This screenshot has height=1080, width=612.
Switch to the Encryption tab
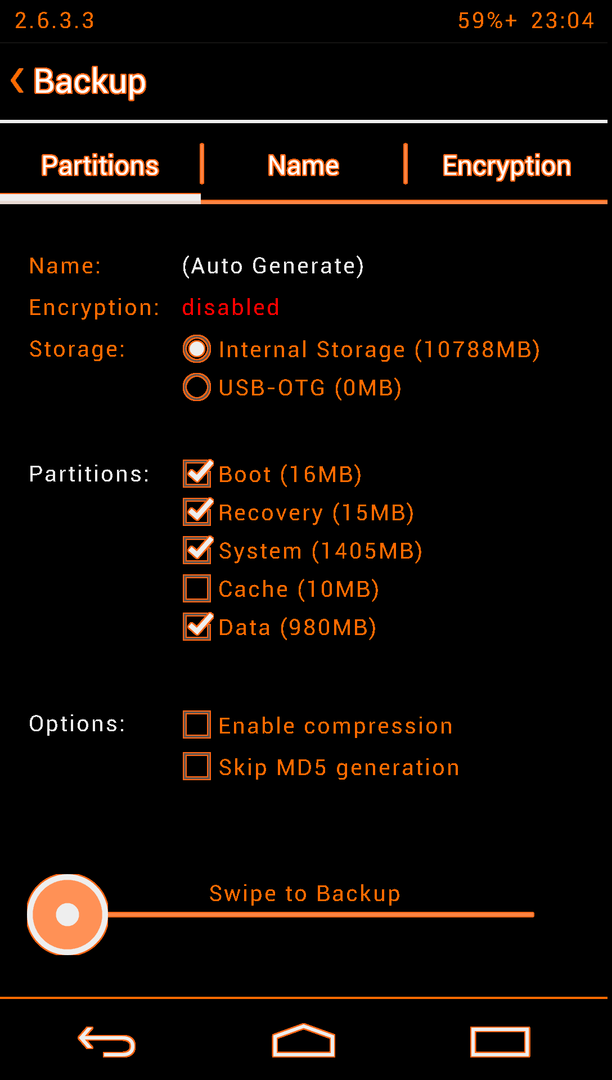(x=507, y=166)
